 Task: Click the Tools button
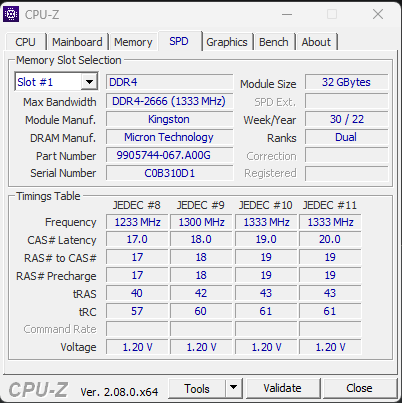(x=197, y=388)
